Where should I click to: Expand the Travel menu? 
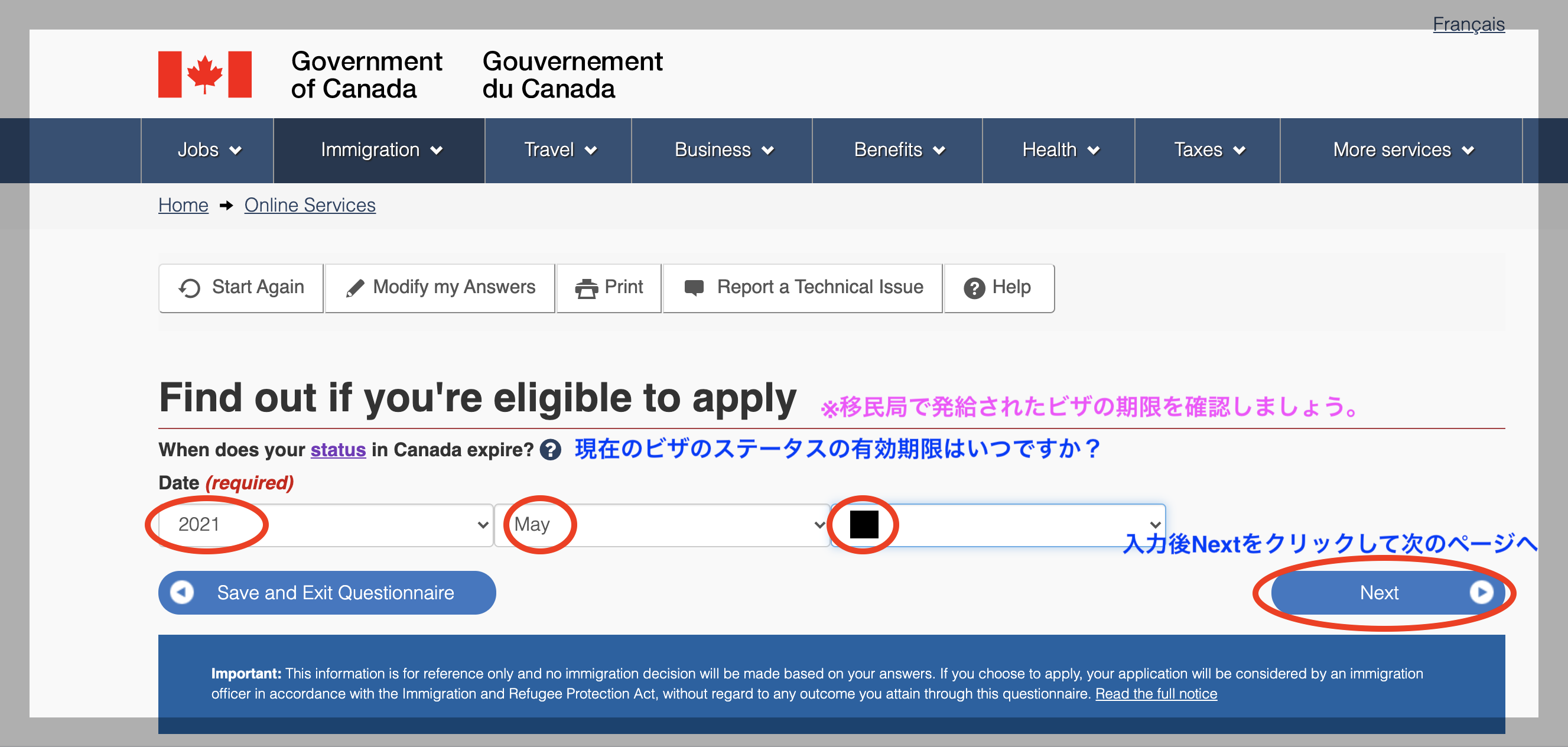[559, 150]
